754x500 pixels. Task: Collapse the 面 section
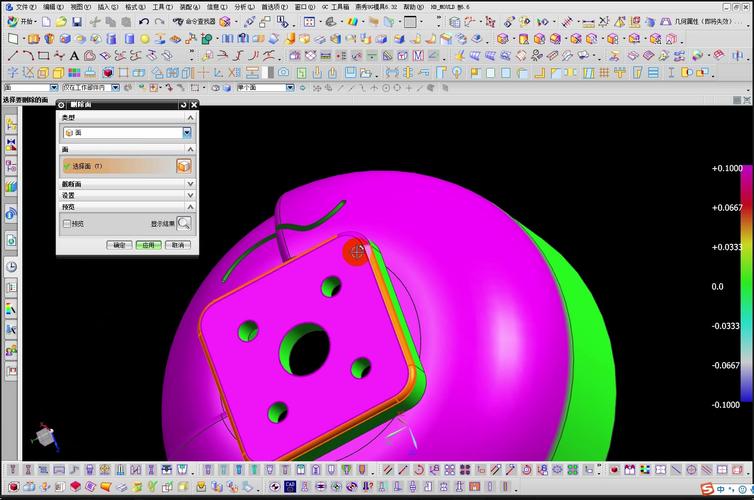(190, 150)
